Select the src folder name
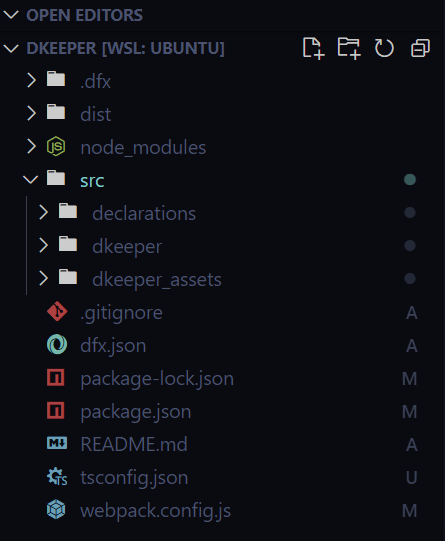This screenshot has height=541, width=445. click(x=92, y=181)
